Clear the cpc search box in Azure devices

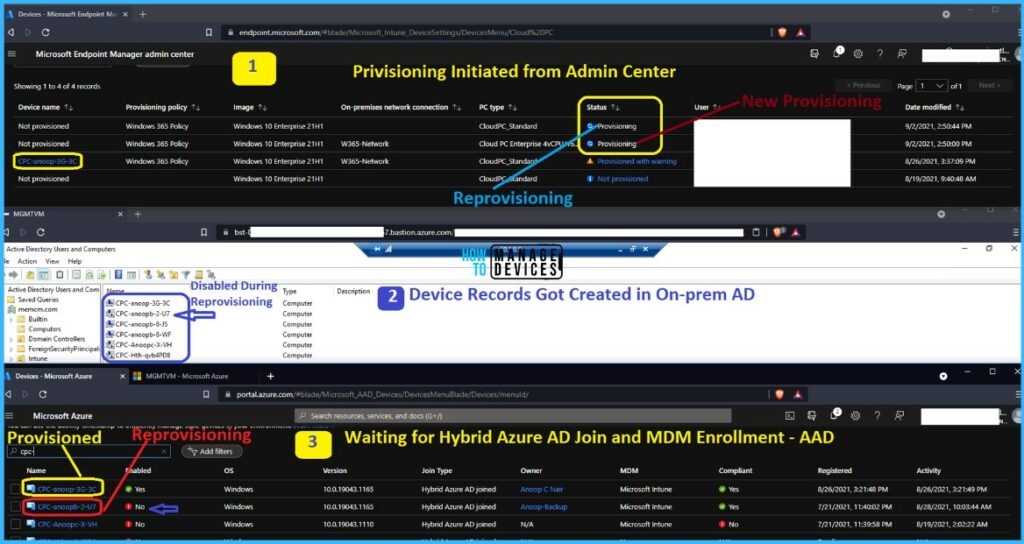[x=164, y=451]
